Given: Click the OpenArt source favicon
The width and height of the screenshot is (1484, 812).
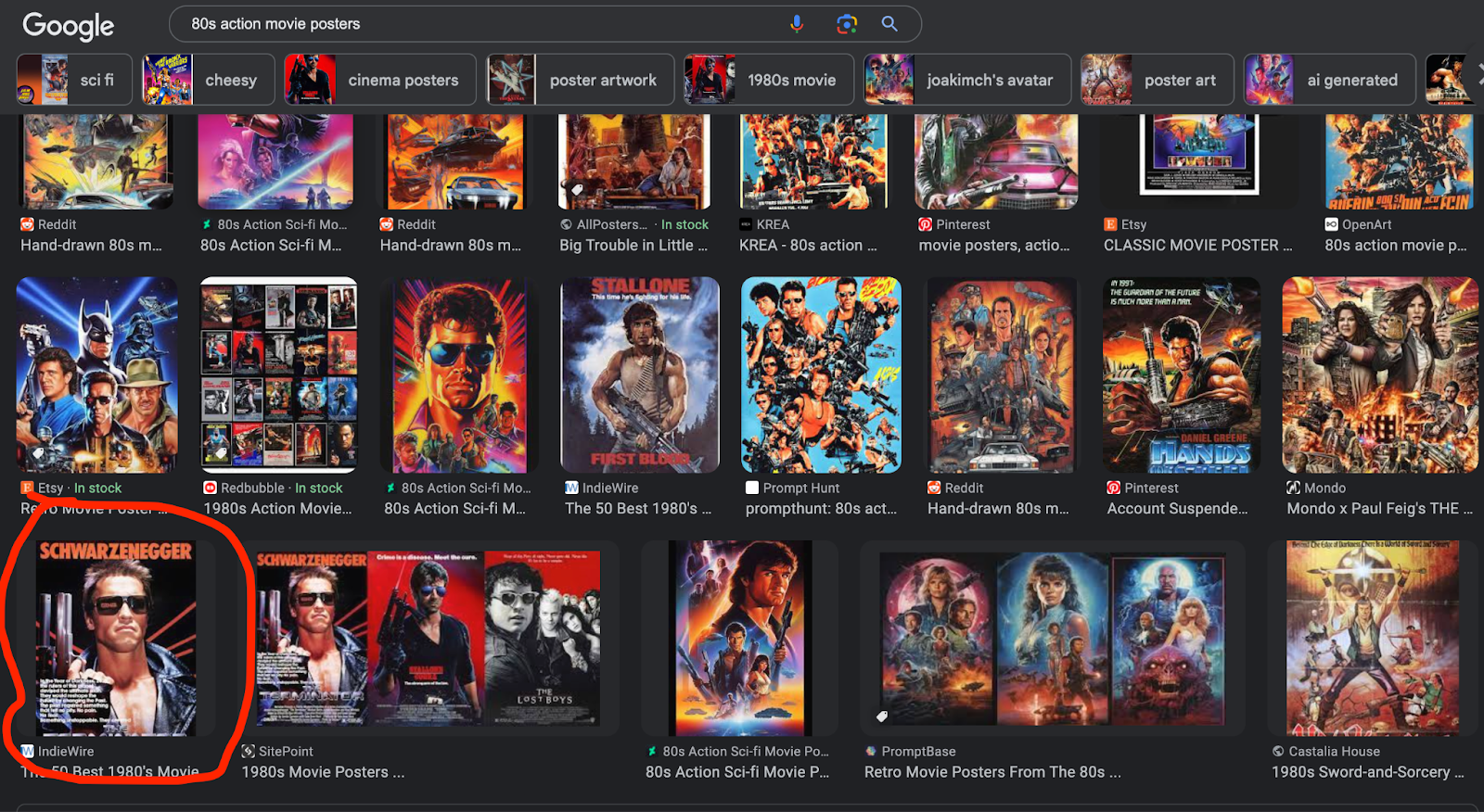Looking at the screenshot, I should (1331, 224).
